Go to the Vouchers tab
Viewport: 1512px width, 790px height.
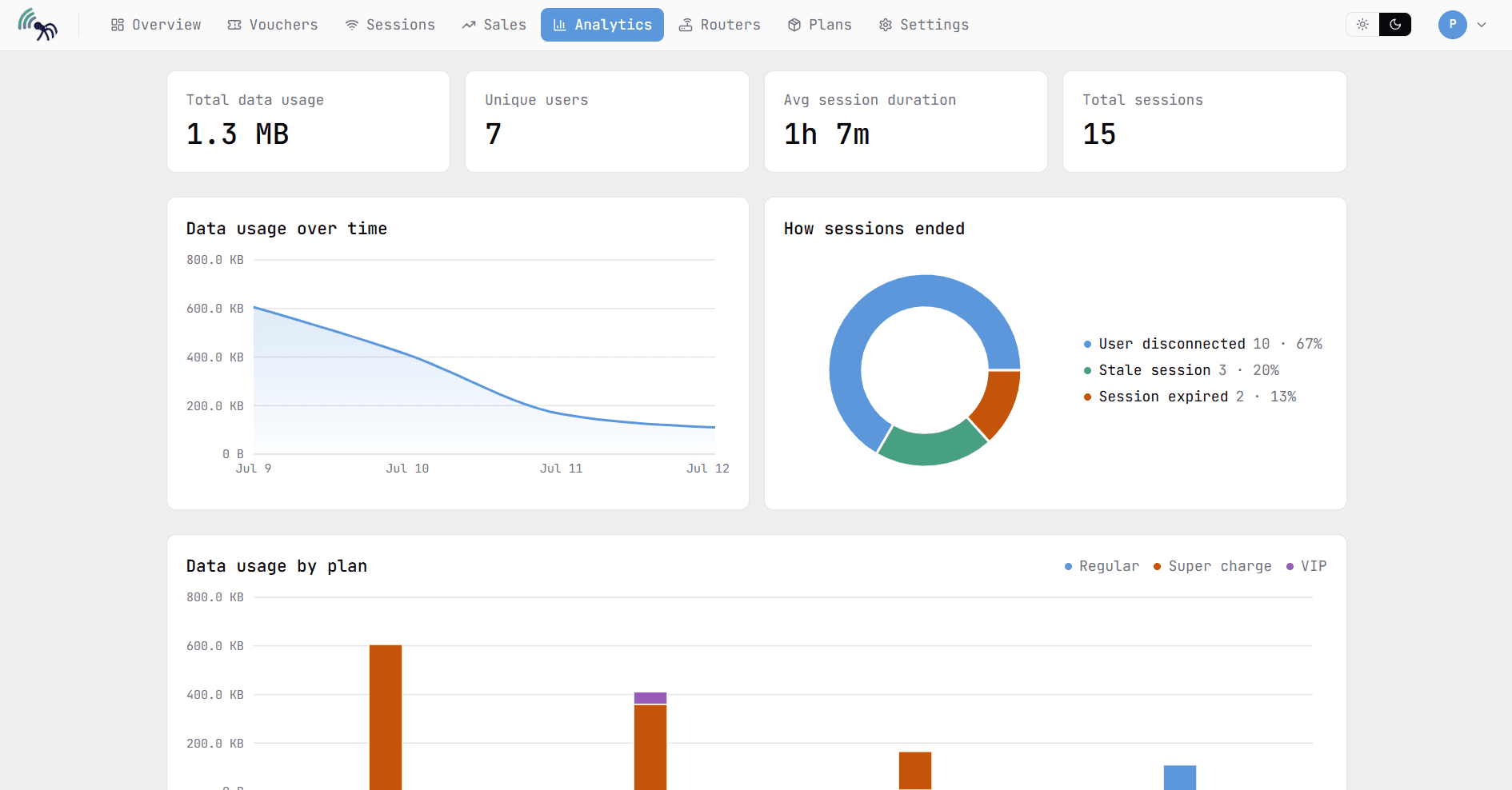click(273, 25)
